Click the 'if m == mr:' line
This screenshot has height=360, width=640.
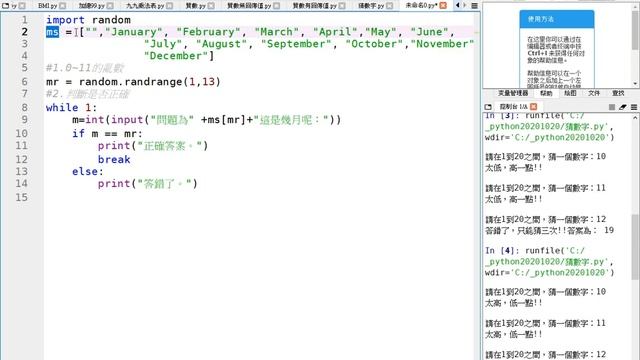tap(107, 133)
